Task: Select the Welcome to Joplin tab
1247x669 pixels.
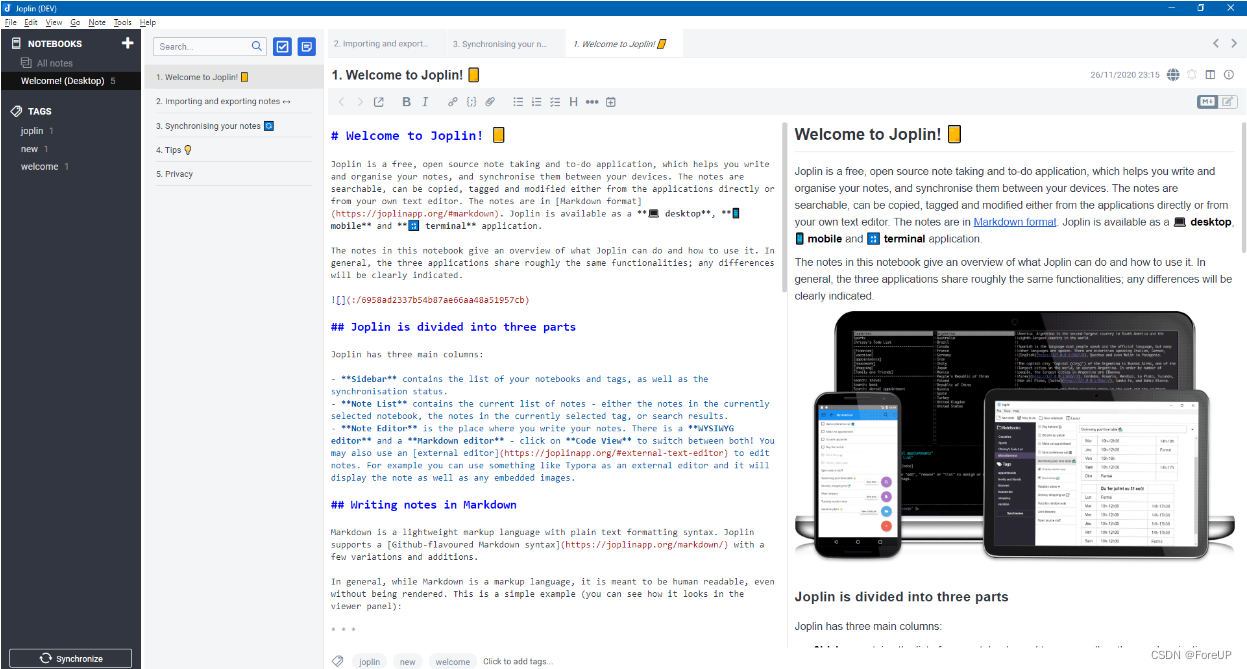Action: (622, 44)
